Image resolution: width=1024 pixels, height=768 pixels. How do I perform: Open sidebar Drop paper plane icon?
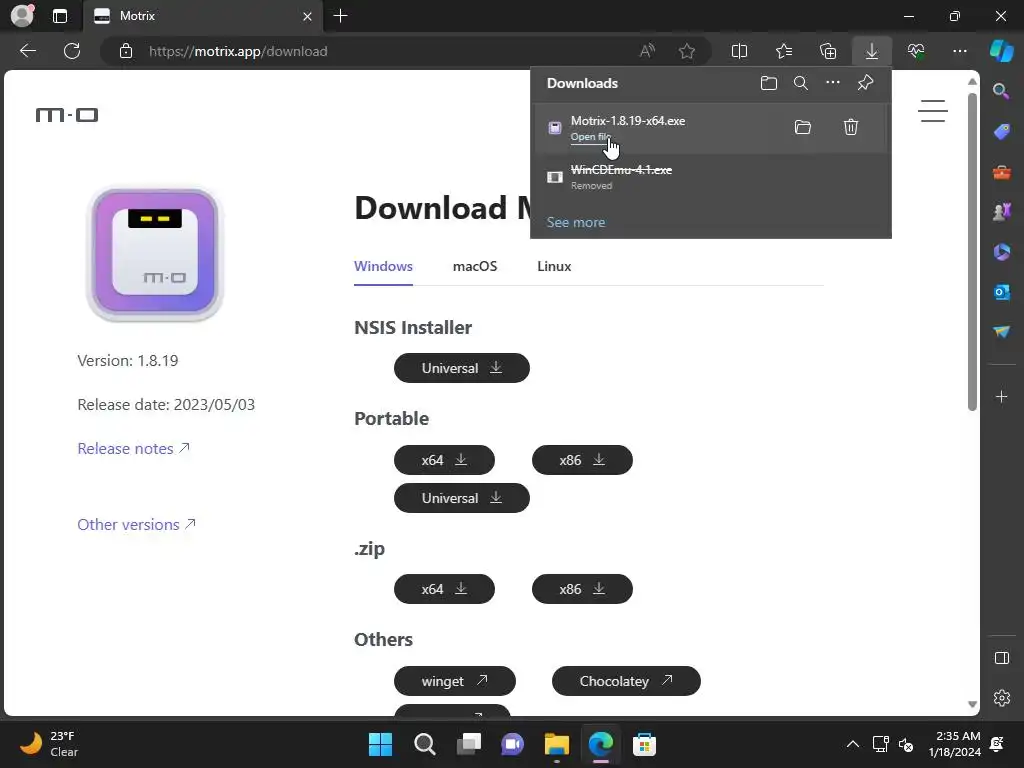click(x=1001, y=332)
